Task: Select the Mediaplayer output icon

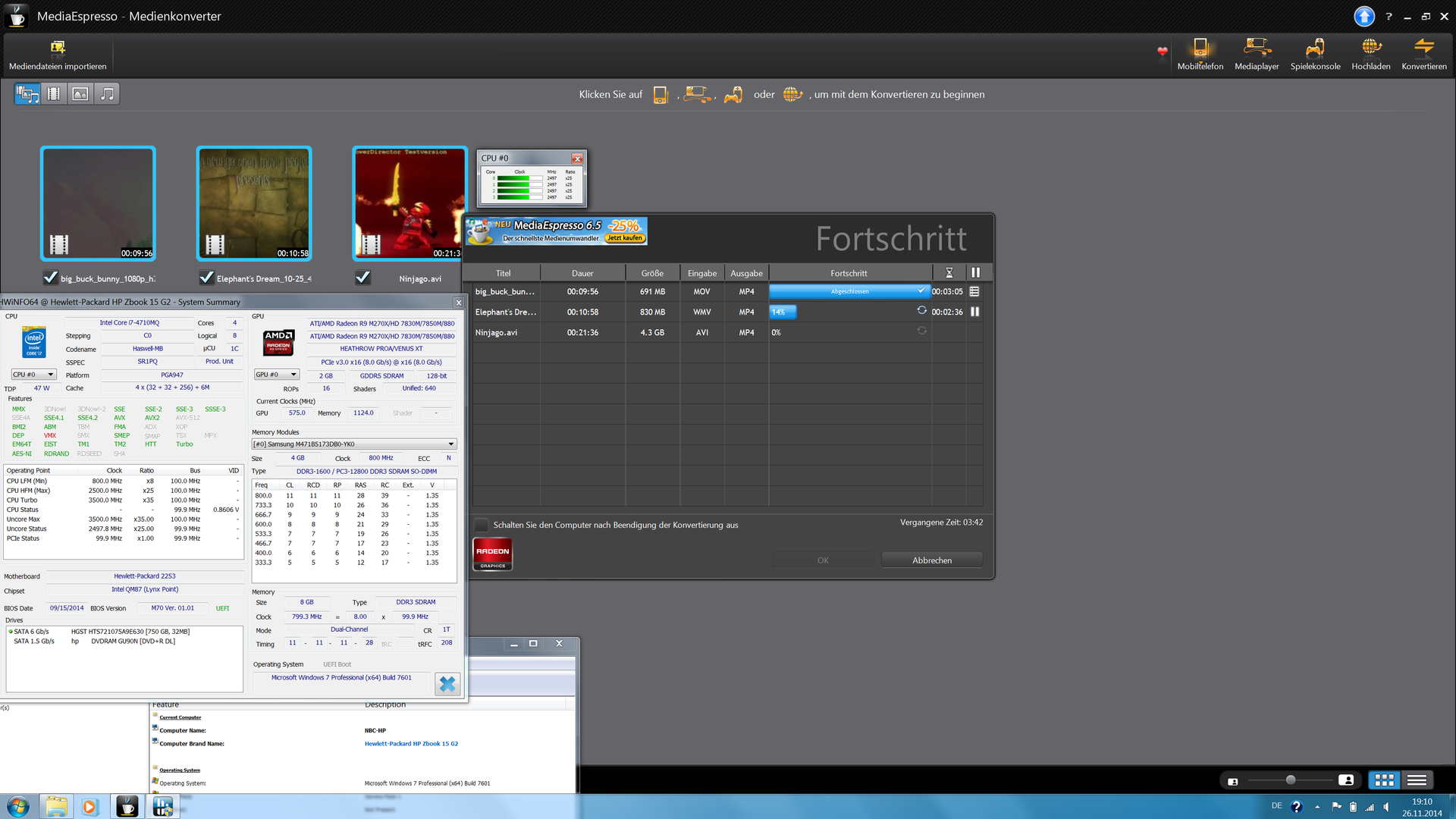Action: [x=1257, y=49]
